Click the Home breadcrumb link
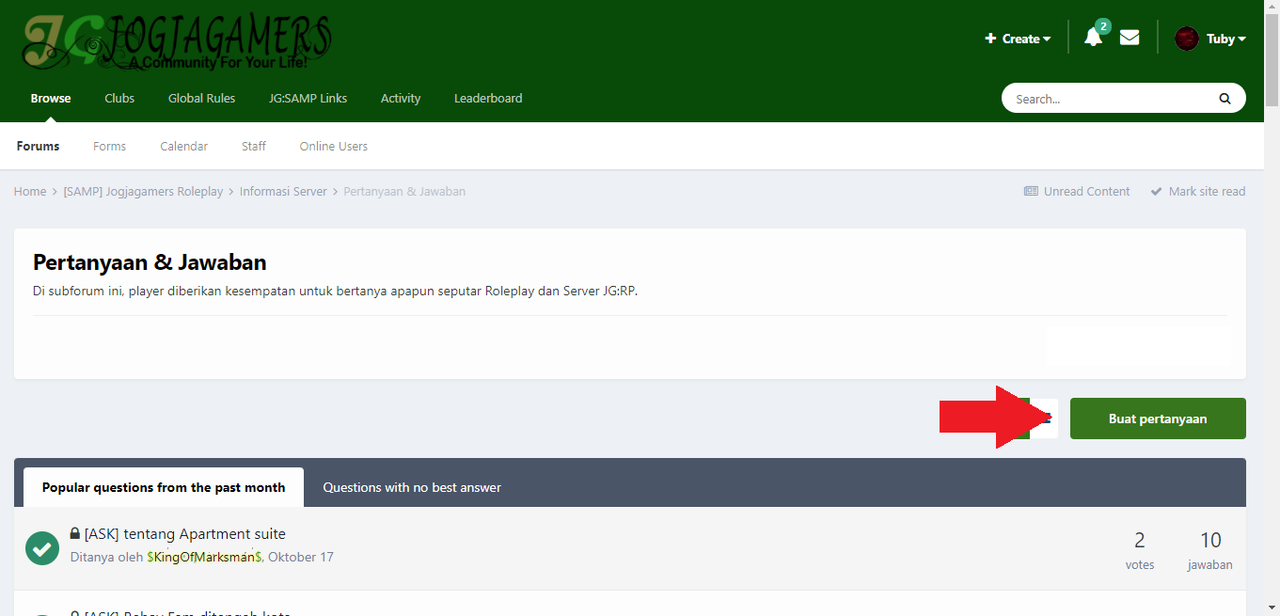Image resolution: width=1280 pixels, height=616 pixels. 30,191
